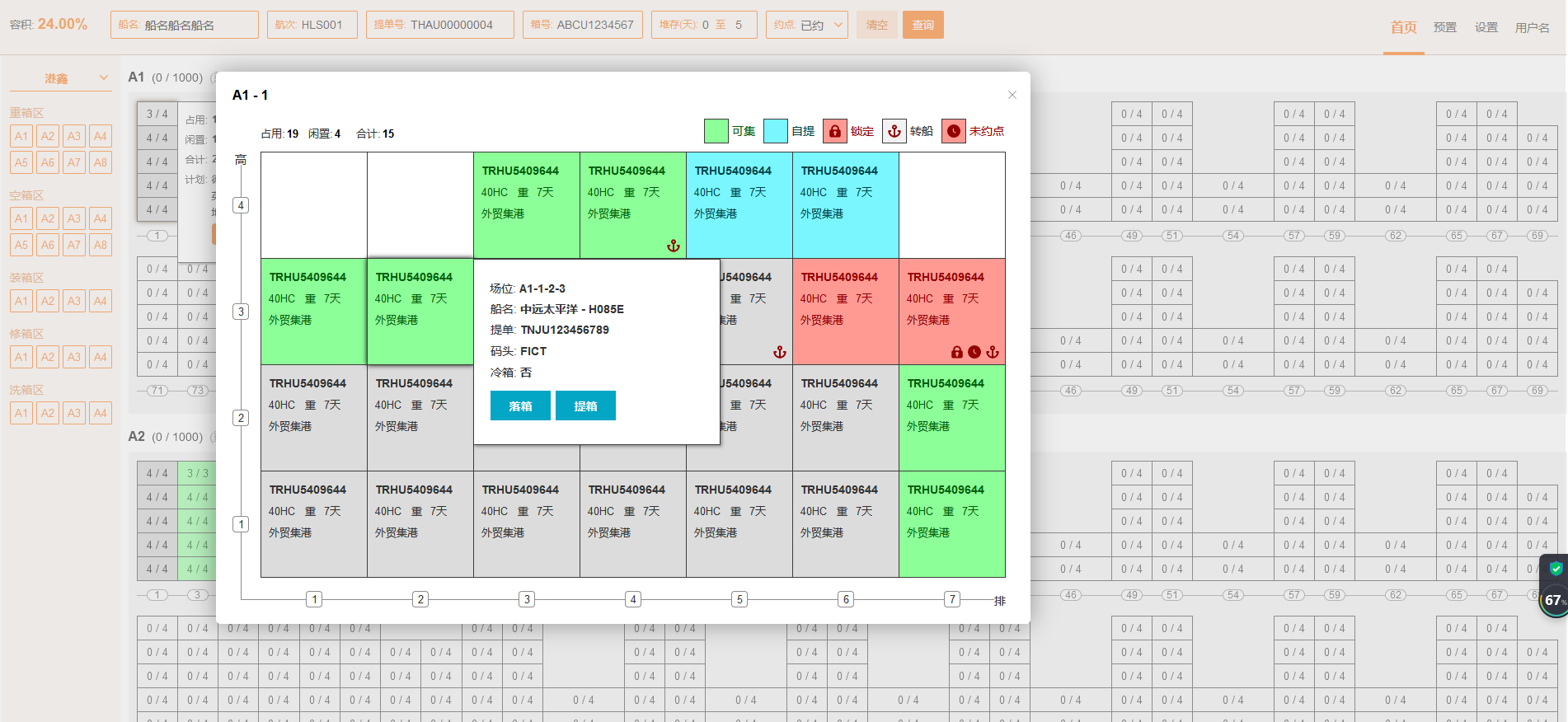The width and height of the screenshot is (1568, 722).
Task: Switch to the 首页 tab
Action: [1403, 27]
